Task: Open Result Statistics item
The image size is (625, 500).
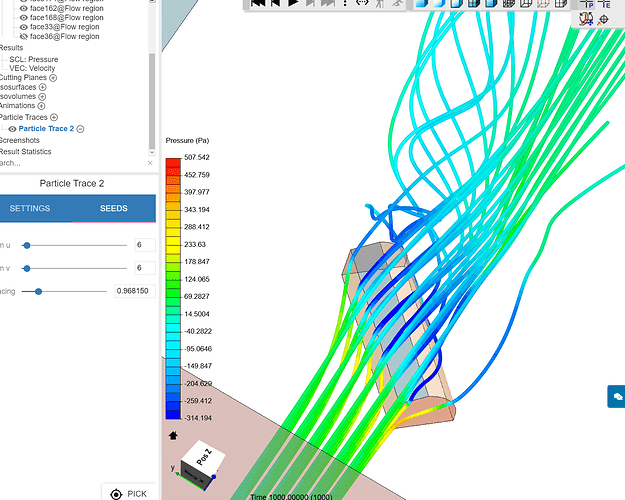Action: pyautogui.click(x=25, y=151)
